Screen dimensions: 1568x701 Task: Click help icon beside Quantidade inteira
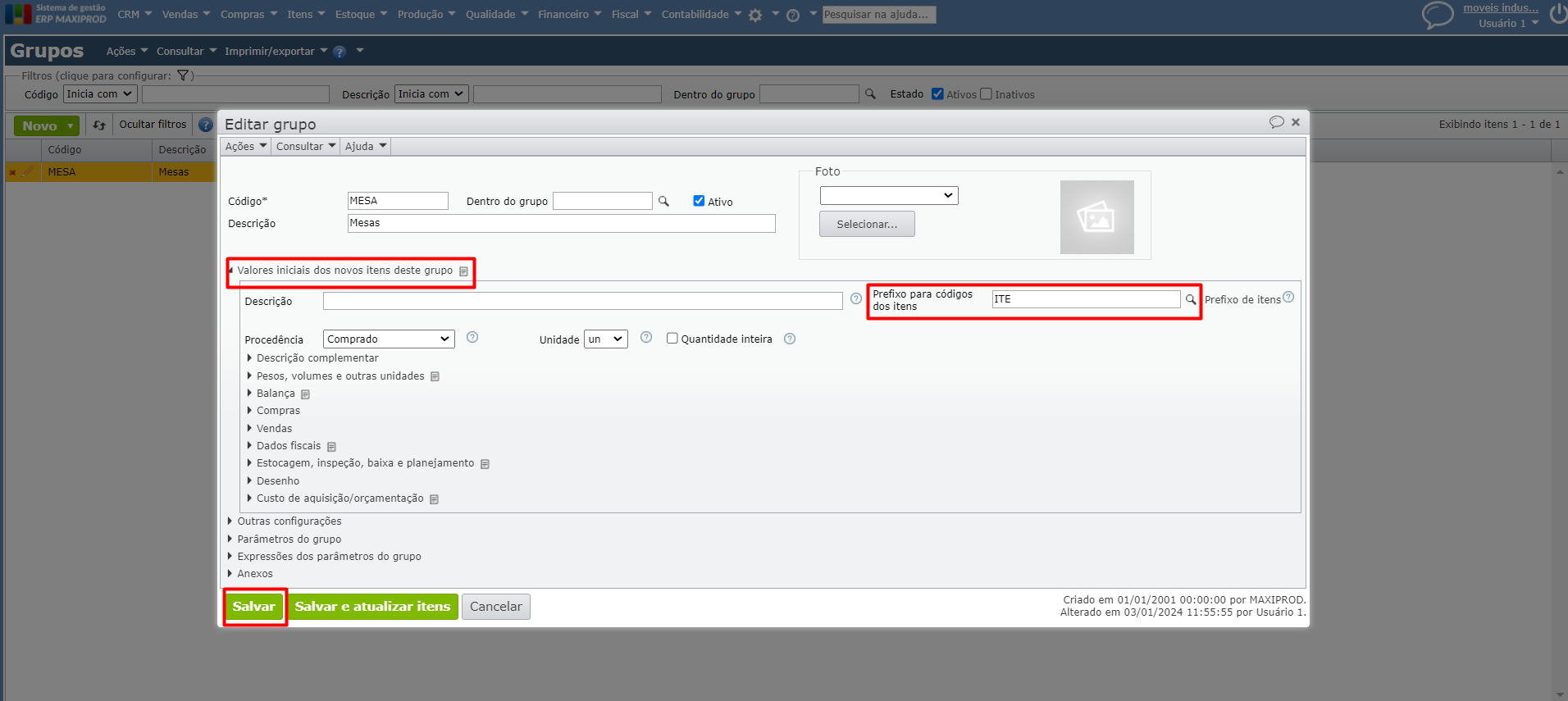[790, 339]
